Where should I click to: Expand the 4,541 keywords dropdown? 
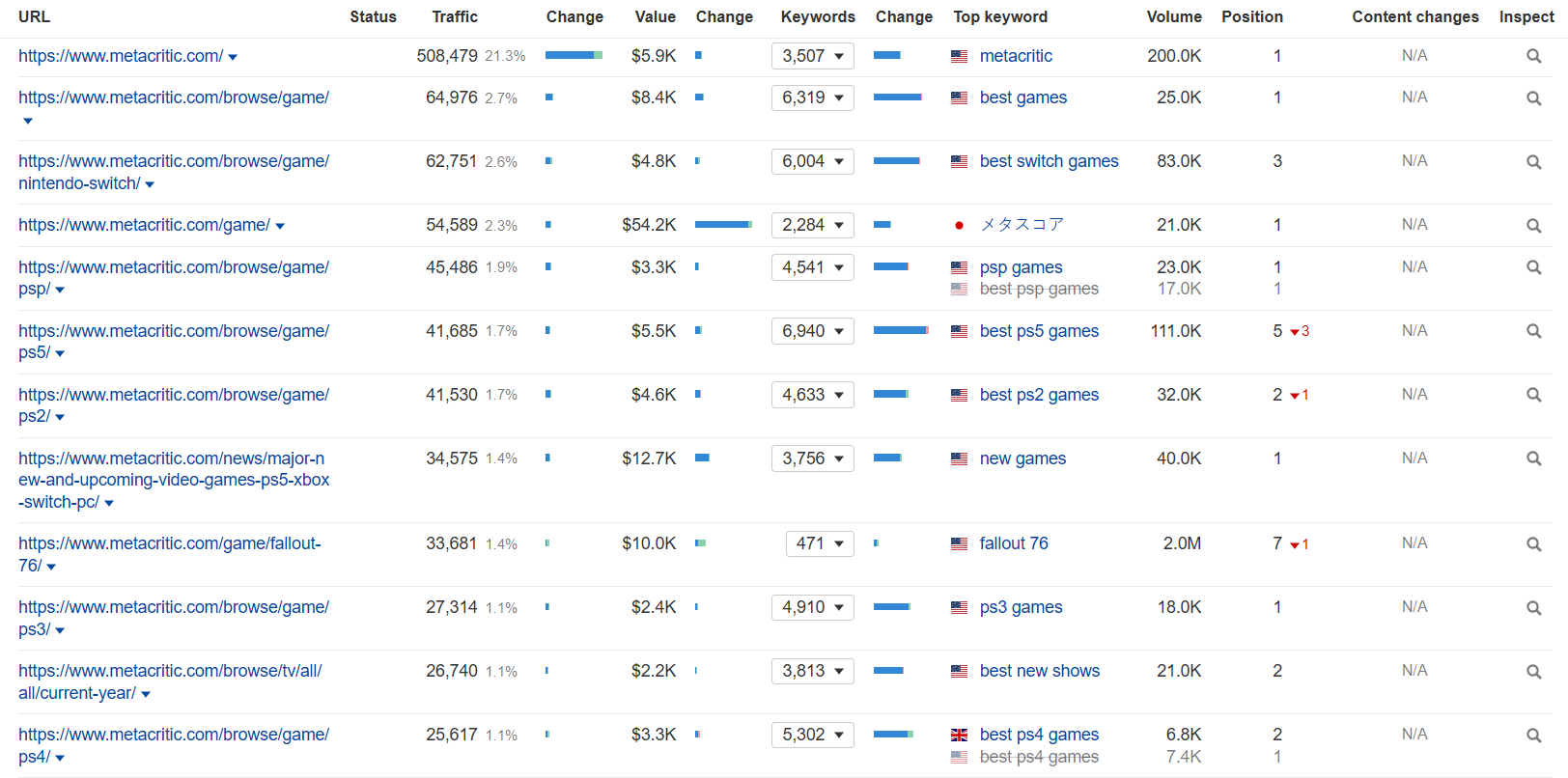click(813, 267)
